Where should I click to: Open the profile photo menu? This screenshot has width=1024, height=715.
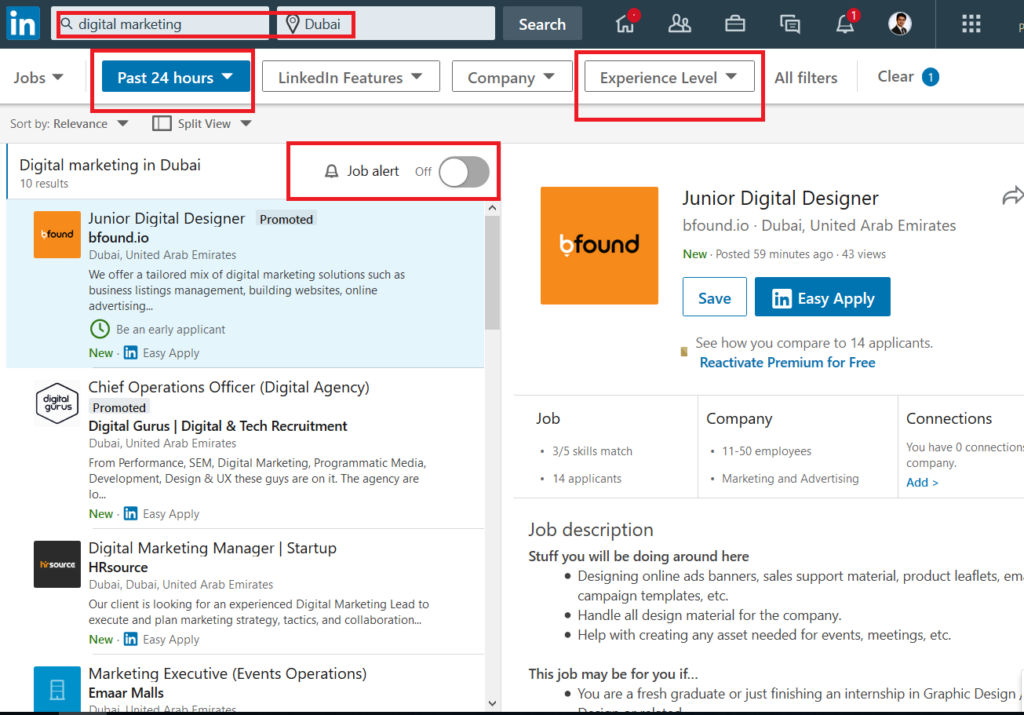click(x=899, y=24)
